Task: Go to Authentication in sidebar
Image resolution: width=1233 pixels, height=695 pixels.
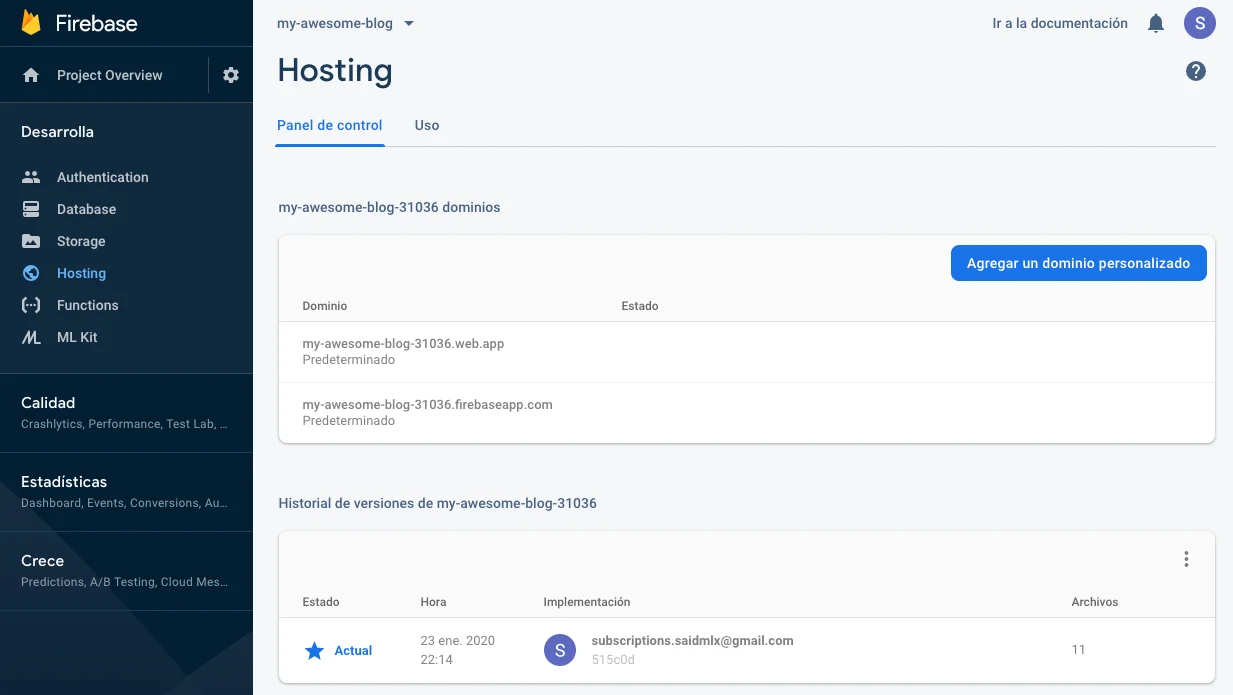Action: click(102, 177)
